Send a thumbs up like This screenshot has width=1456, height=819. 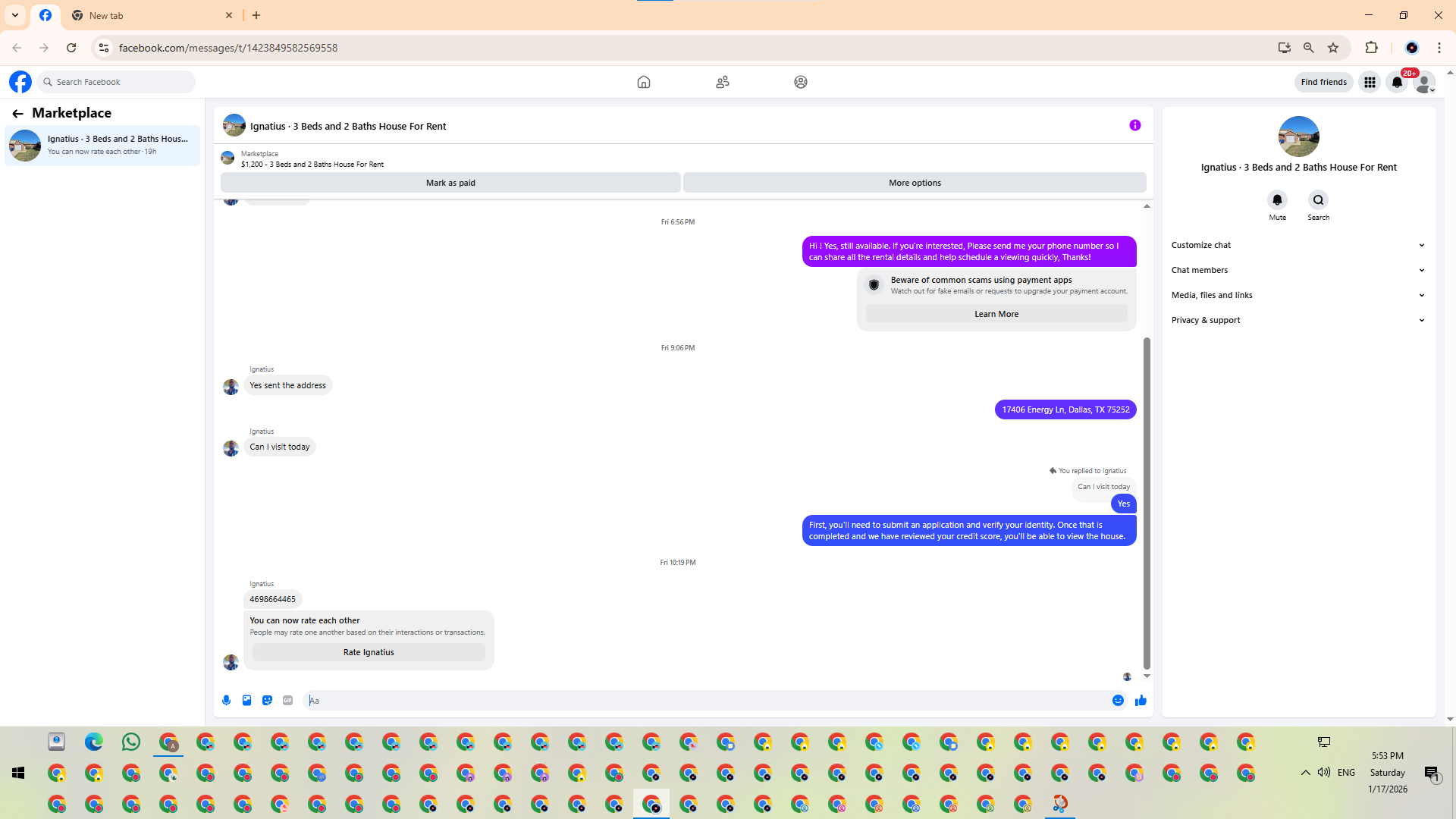point(1141,701)
